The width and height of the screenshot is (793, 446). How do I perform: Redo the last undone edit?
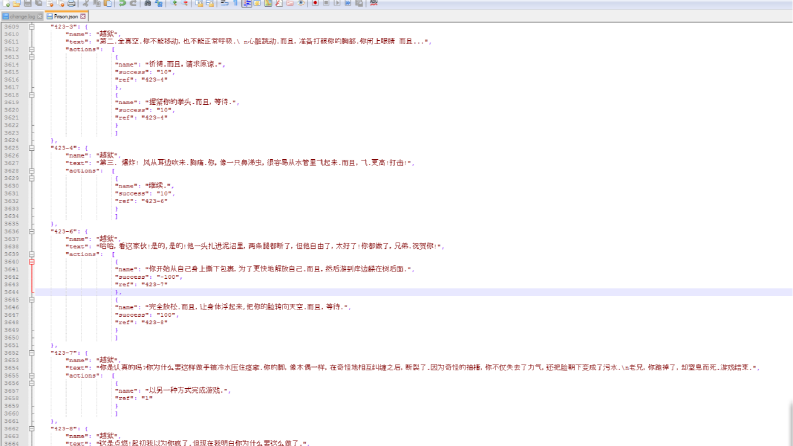[133, 3]
